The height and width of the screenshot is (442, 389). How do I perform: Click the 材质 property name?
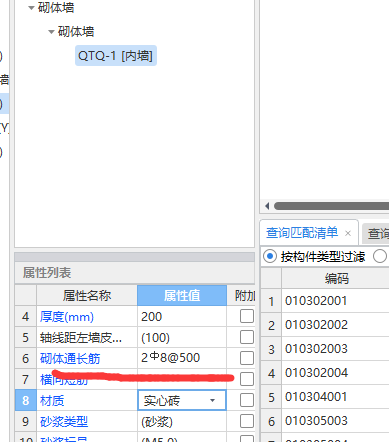[52, 401]
